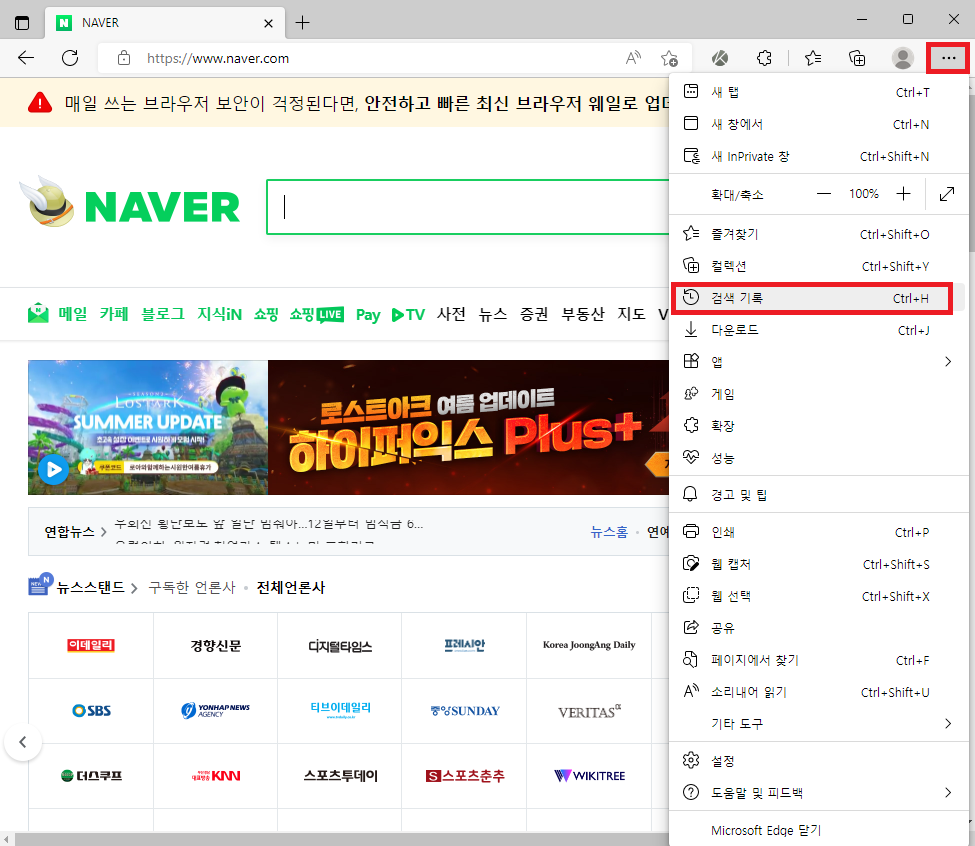The height and width of the screenshot is (846, 975).
Task: Open 설정 settings menu item
Action: (x=818, y=761)
